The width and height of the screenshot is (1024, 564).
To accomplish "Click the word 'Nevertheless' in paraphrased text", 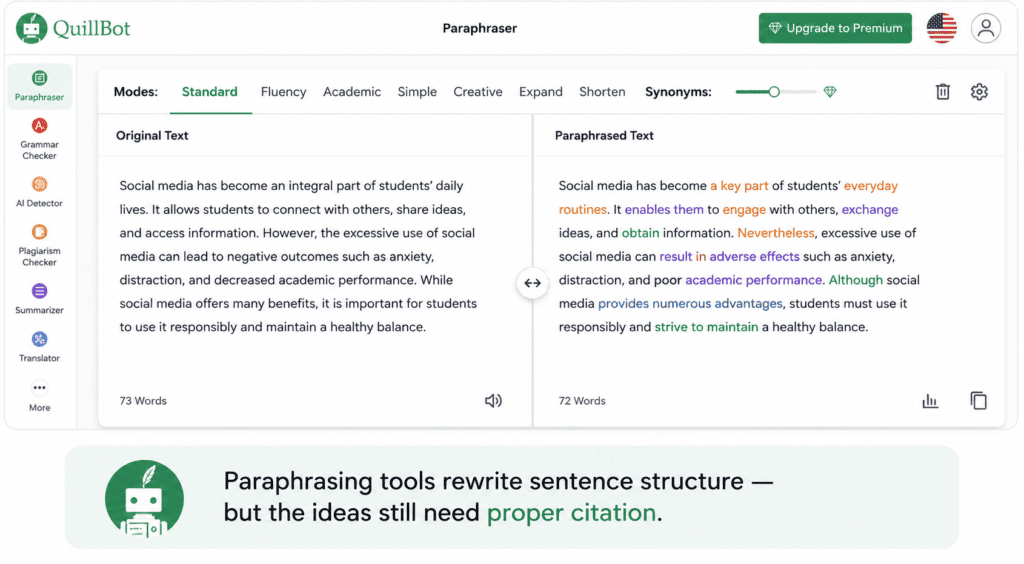I will coord(776,232).
